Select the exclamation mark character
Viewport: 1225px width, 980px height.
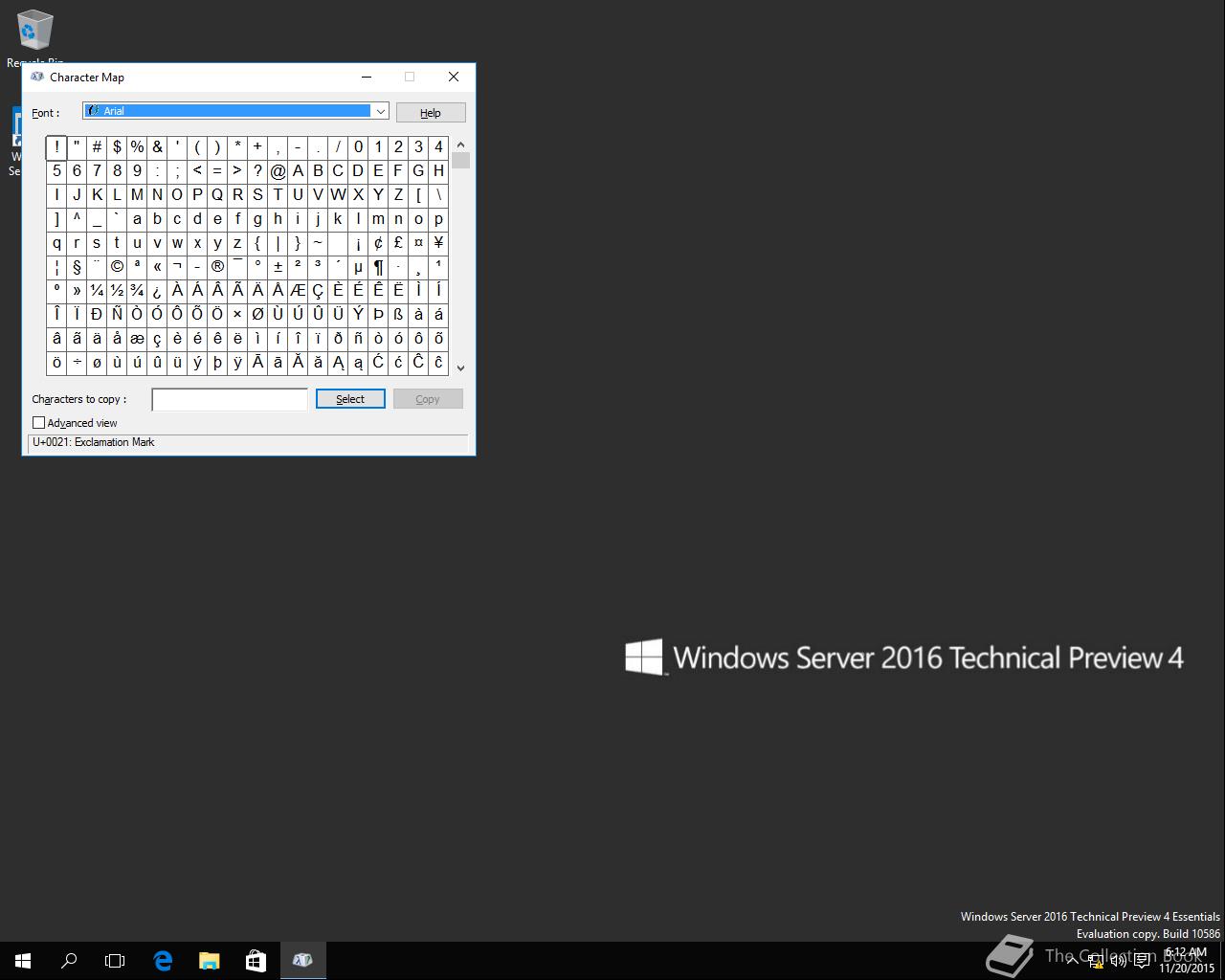pyautogui.click(x=56, y=146)
